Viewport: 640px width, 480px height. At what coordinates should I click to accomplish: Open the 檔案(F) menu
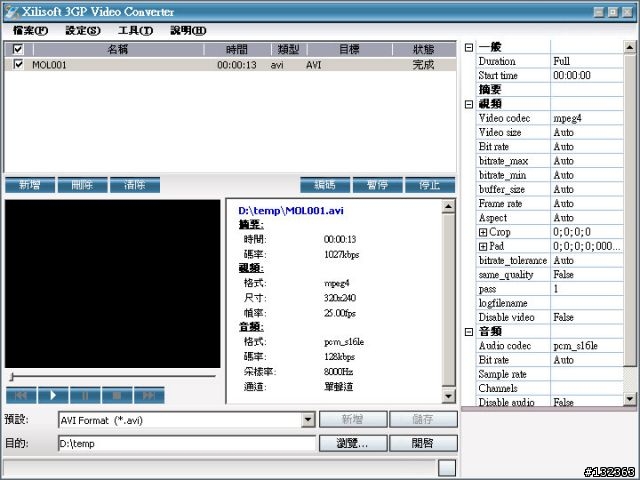pyautogui.click(x=30, y=31)
